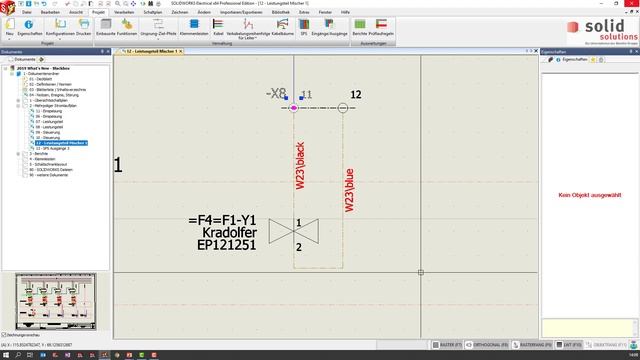Viewport: 640px width, 360px height.
Task: Click pan arrows icon in quick access bar
Action: coord(133,4)
